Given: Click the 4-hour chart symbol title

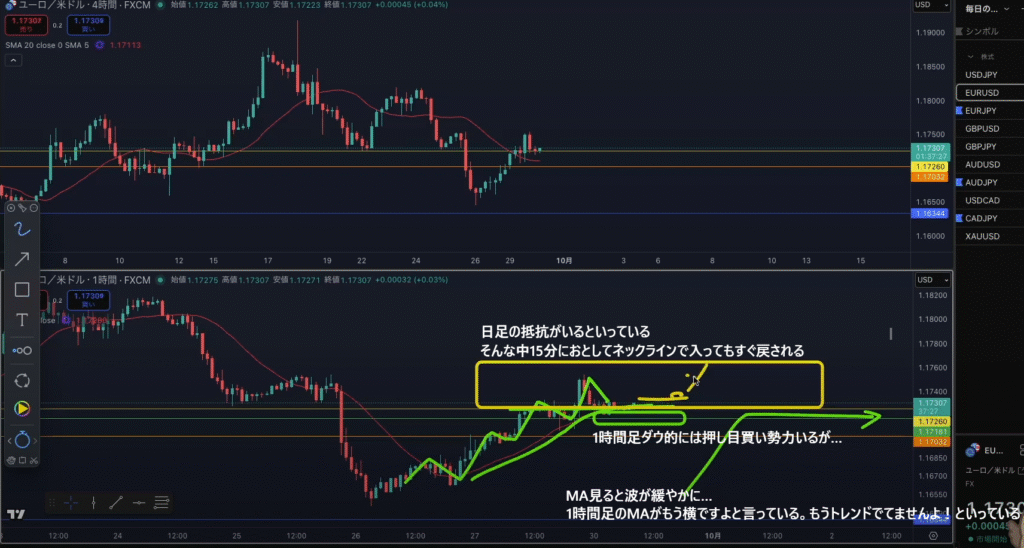Looking at the screenshot, I should (83, 5).
